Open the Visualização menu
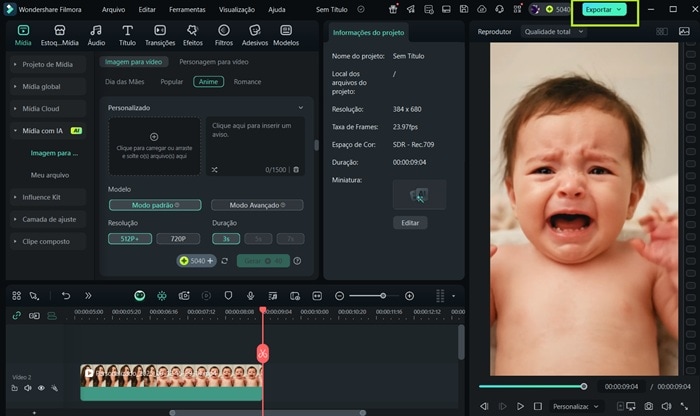This screenshot has height=416, width=700. pyautogui.click(x=237, y=9)
